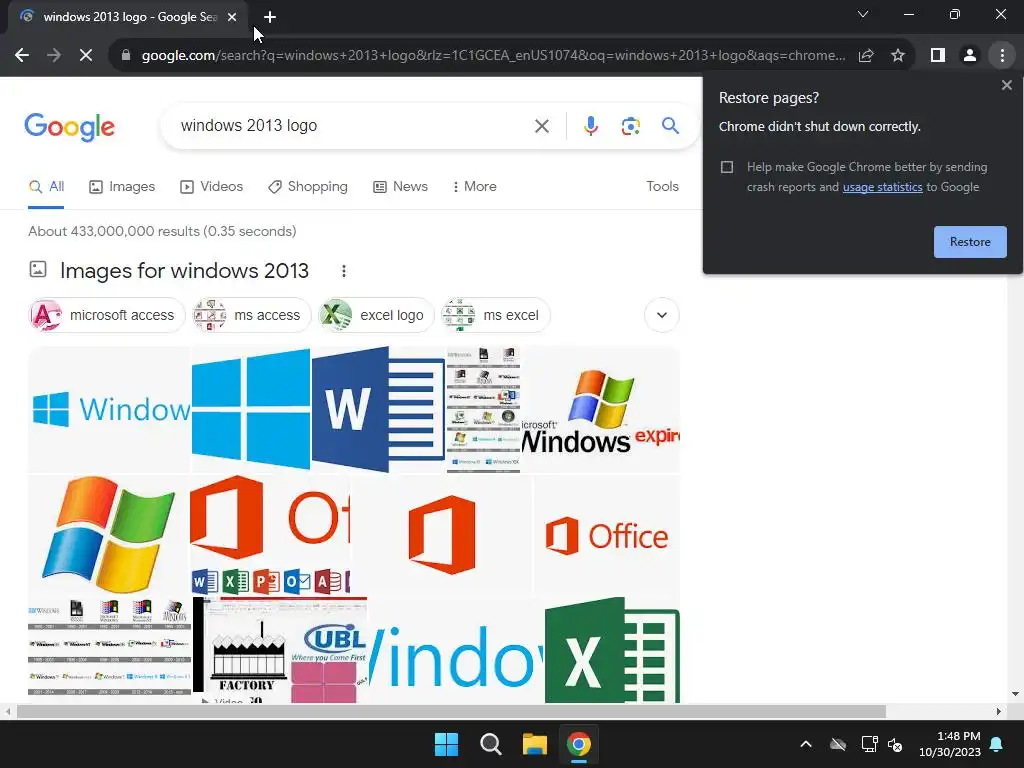
Task: Click the Restore button
Action: point(970,242)
